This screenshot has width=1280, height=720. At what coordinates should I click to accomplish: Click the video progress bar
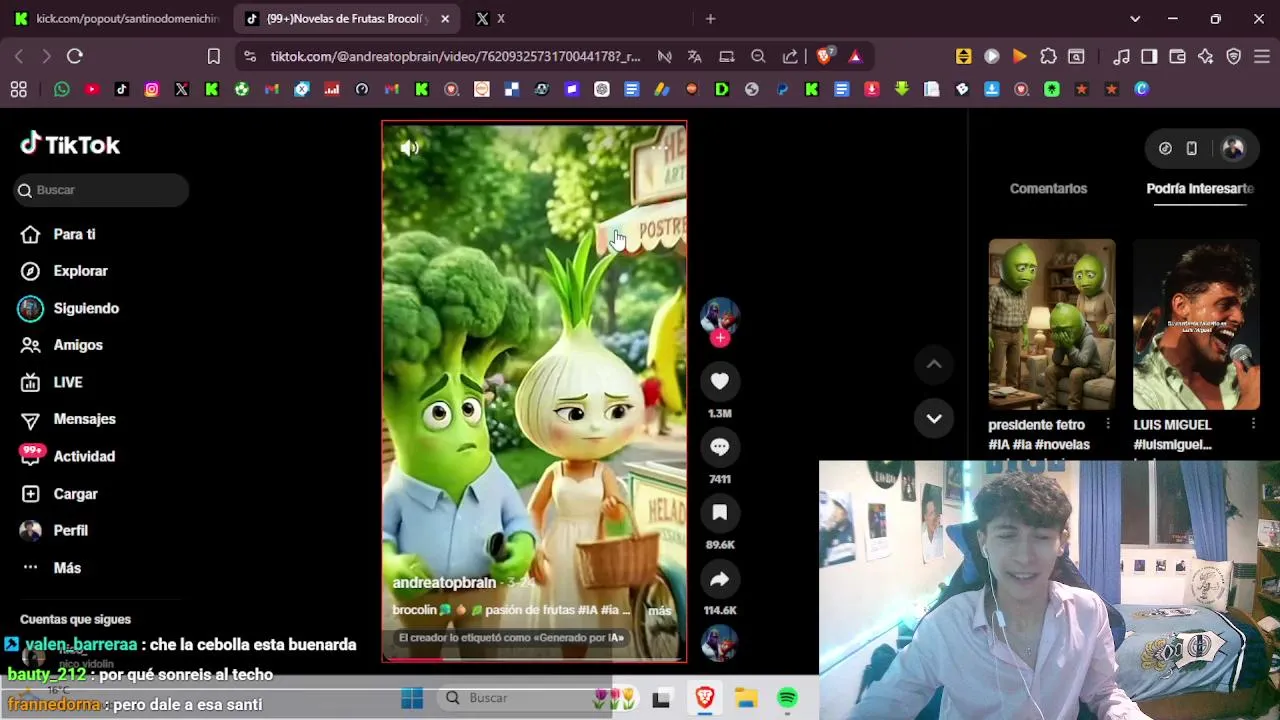[x=534, y=658]
